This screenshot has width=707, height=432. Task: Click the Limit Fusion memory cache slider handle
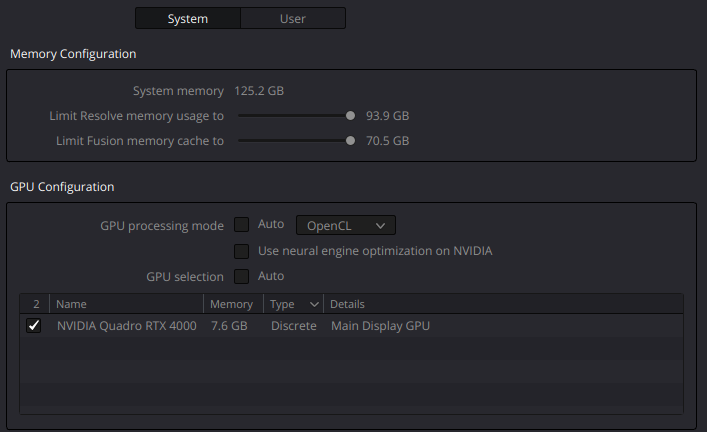(x=350, y=141)
